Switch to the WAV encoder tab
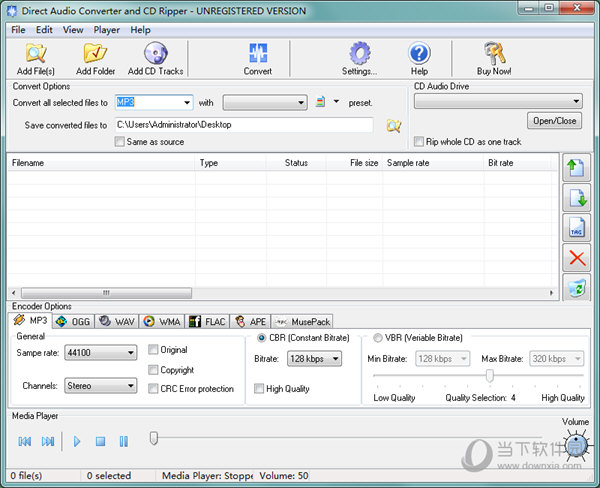 tap(117, 322)
